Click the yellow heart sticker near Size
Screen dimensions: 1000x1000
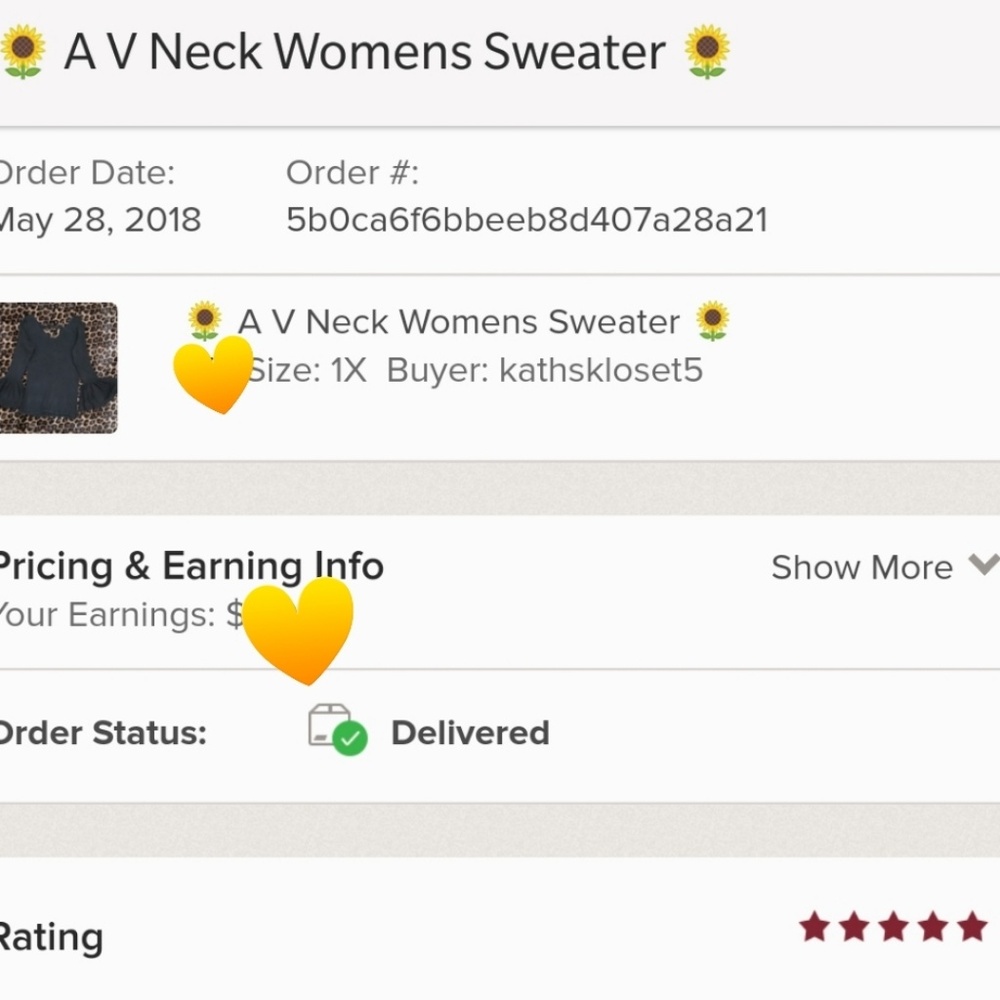pyautogui.click(x=214, y=374)
